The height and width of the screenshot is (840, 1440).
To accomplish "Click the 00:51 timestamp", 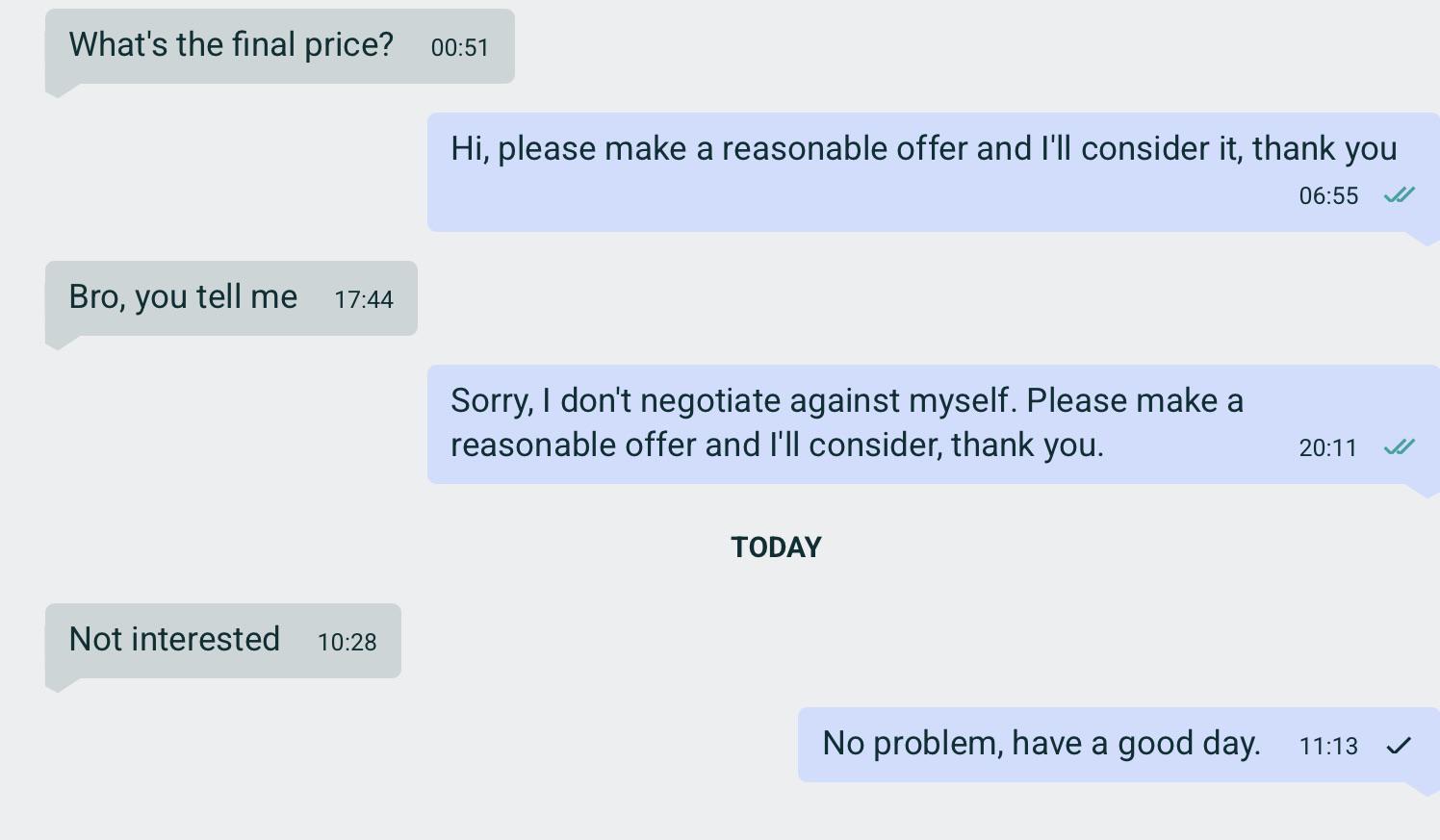I will point(460,47).
